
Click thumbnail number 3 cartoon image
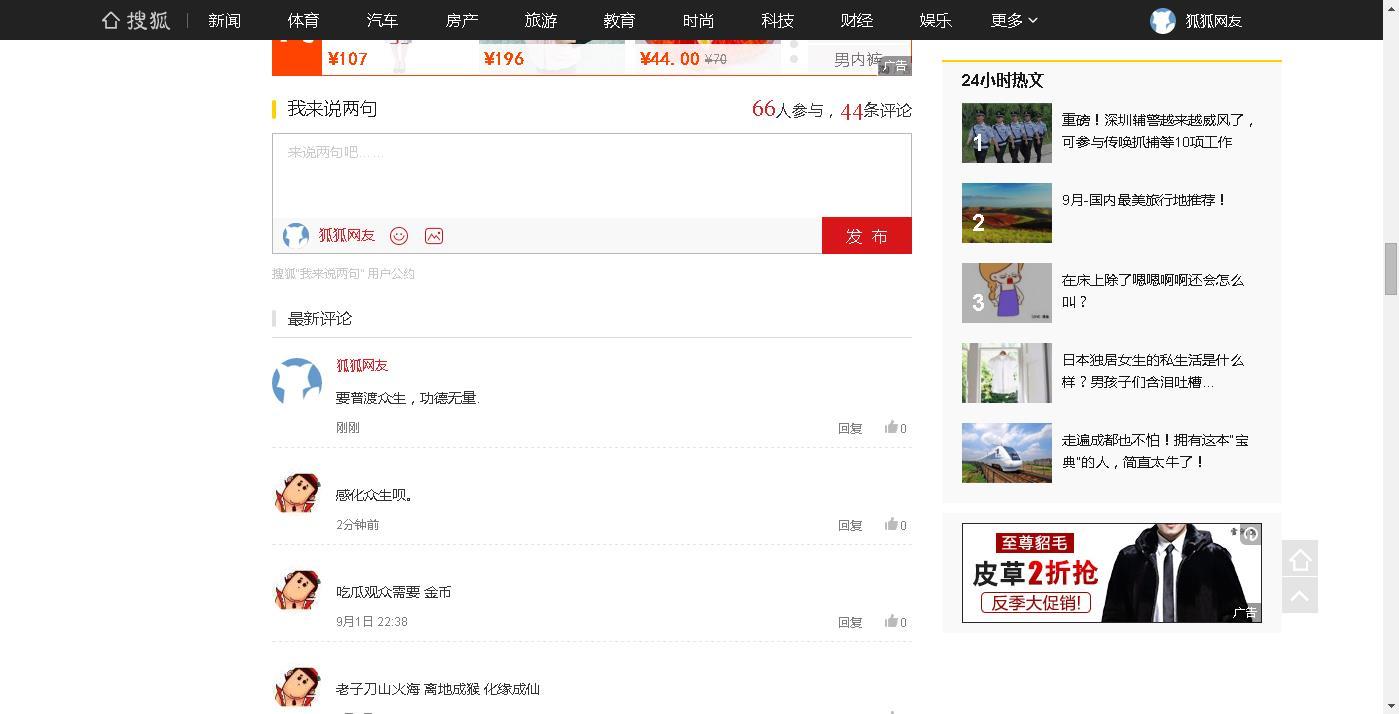coord(1006,293)
